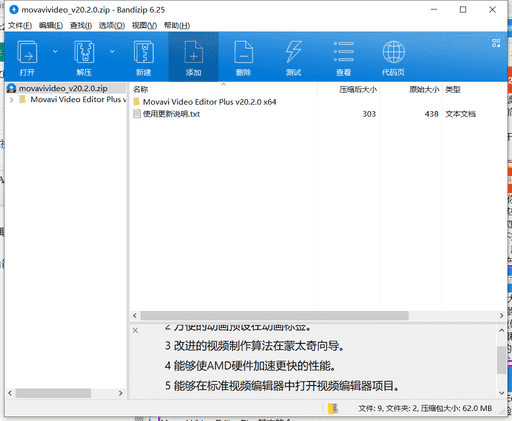Select movavivideo_v20.2.0.zip in the tree
Image resolution: width=512 pixels, height=421 pixels.
tap(63, 88)
